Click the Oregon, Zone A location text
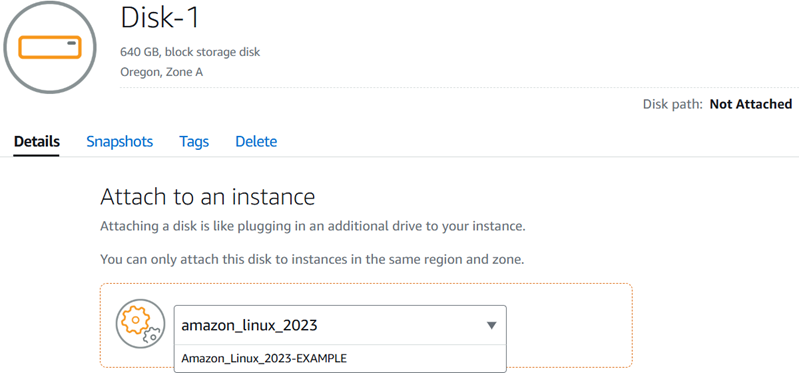The image size is (799, 373). [x=162, y=72]
